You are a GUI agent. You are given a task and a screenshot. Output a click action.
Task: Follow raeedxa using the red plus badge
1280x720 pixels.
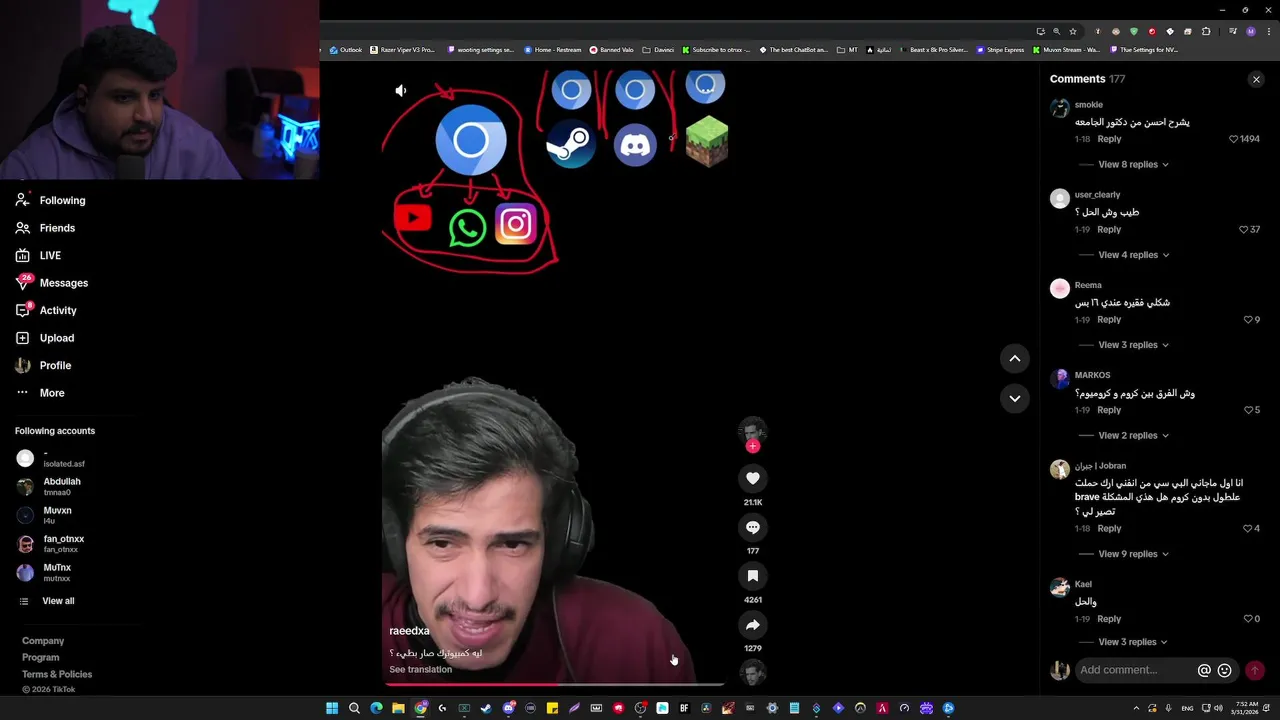tap(753, 446)
